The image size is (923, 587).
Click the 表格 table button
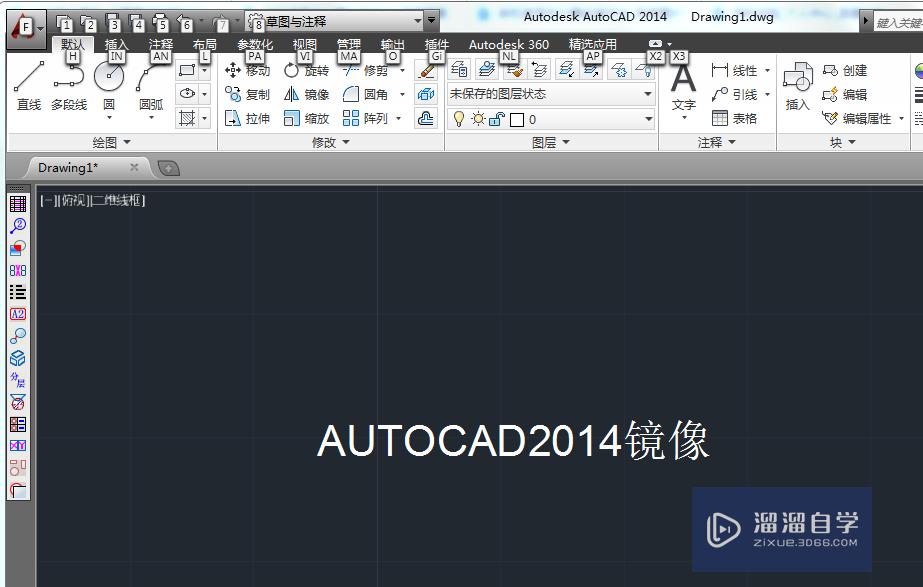pos(740,118)
